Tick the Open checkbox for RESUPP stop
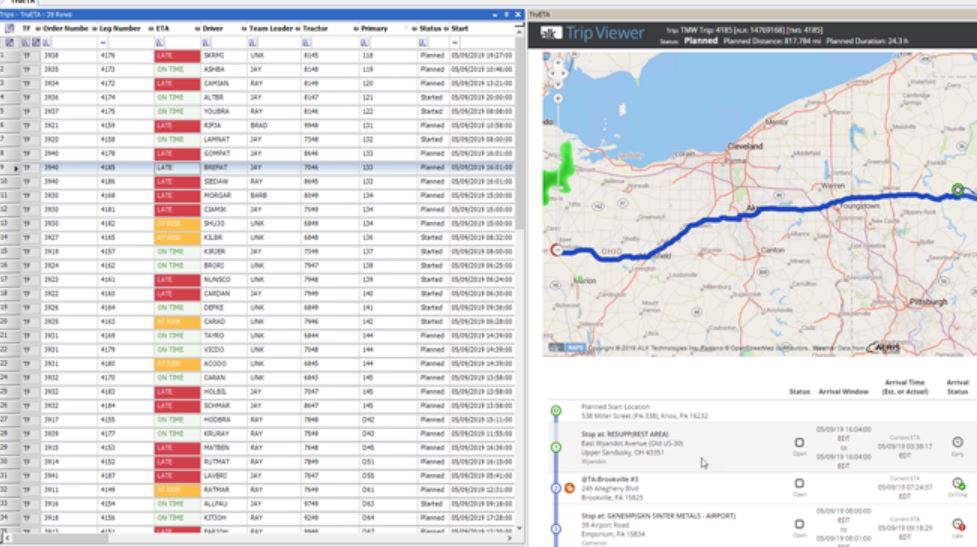 click(799, 442)
